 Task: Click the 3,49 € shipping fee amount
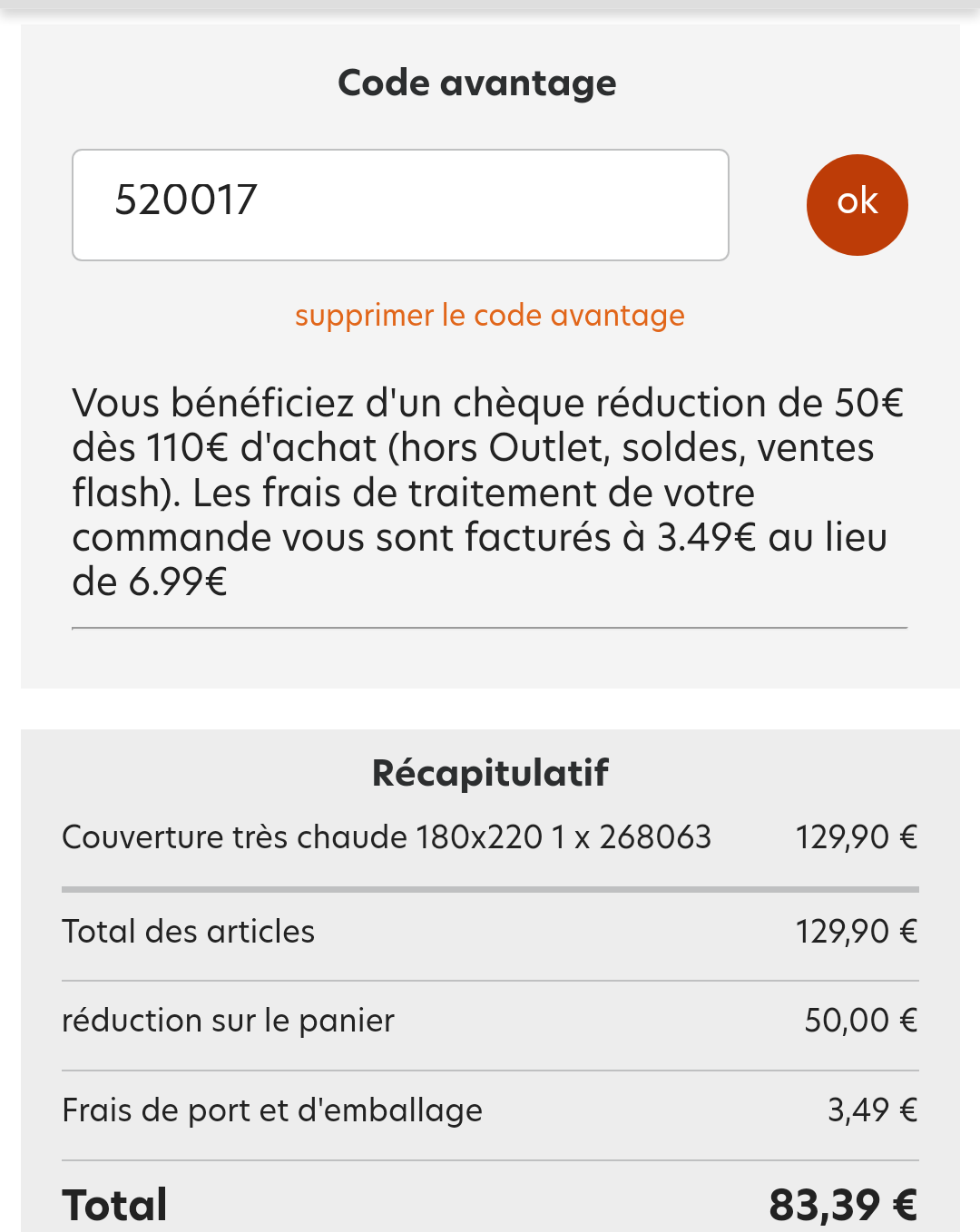(x=872, y=1110)
